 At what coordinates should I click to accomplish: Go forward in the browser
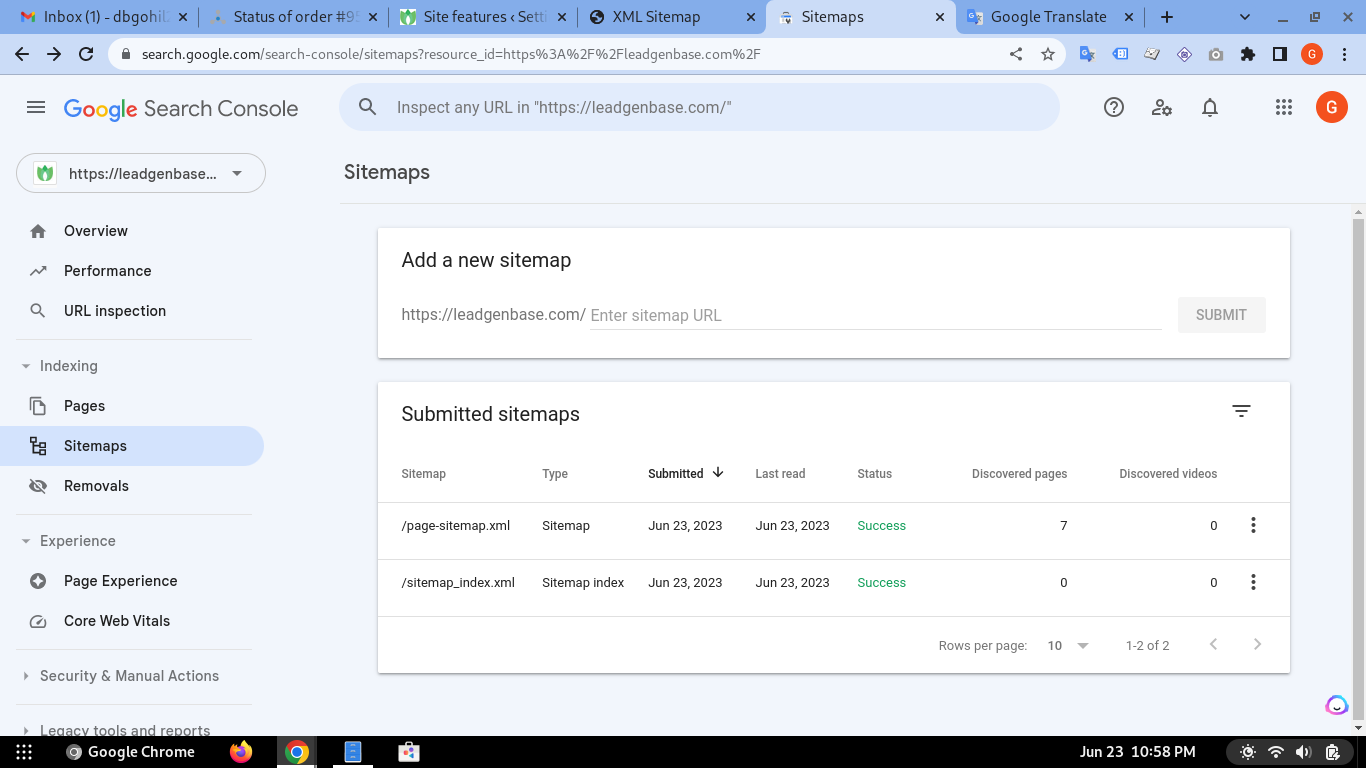pyautogui.click(x=54, y=54)
